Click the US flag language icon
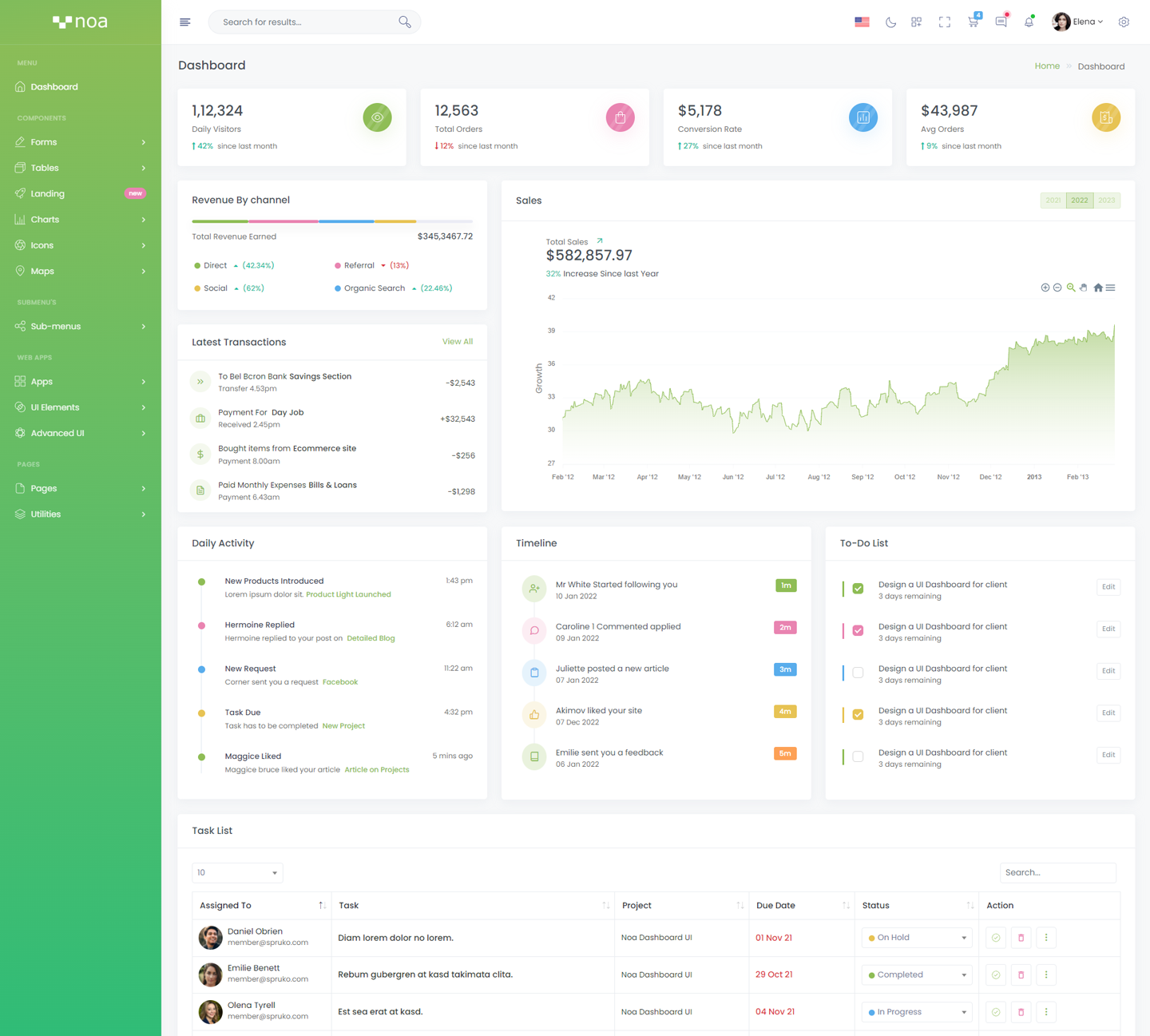1150x1036 pixels. coord(862,22)
